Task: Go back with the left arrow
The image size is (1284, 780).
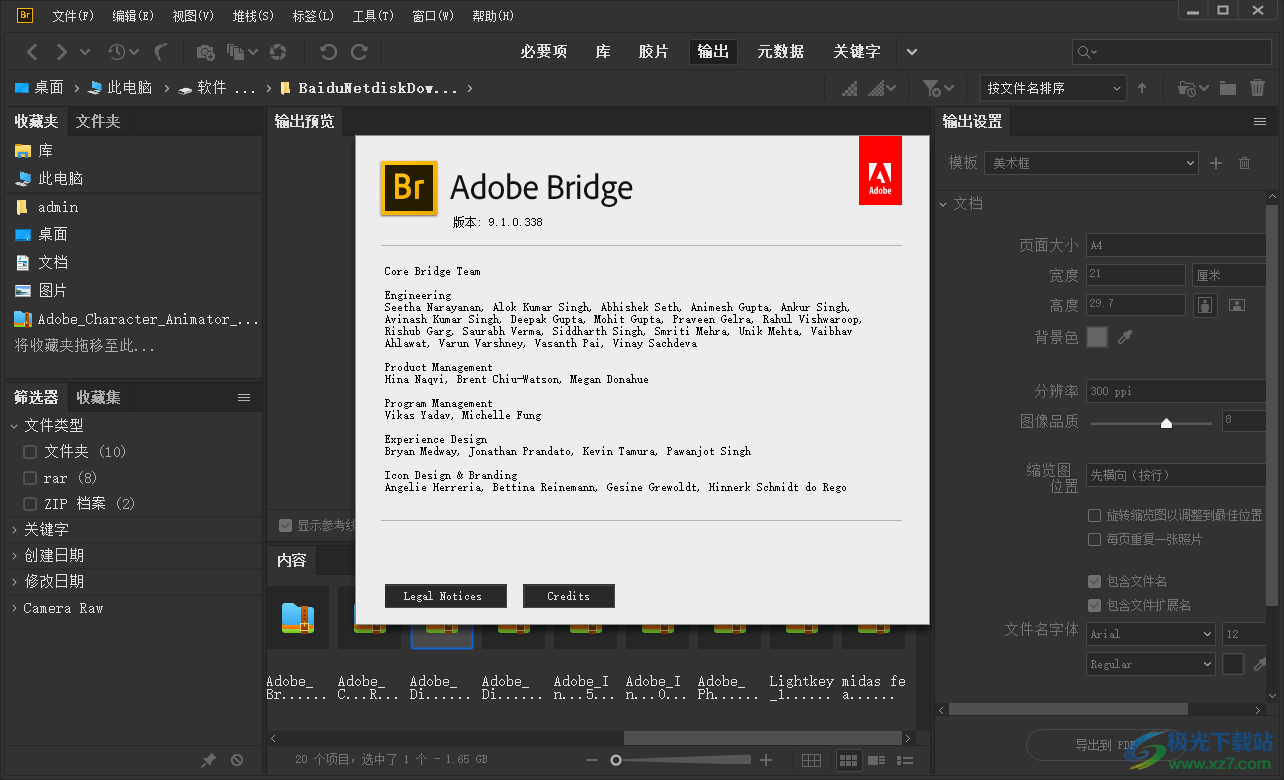Action: click(x=32, y=52)
